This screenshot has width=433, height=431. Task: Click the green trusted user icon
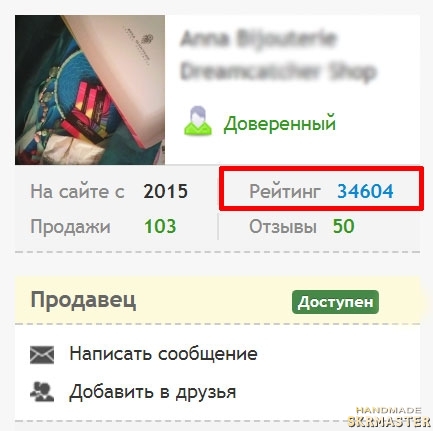(198, 121)
